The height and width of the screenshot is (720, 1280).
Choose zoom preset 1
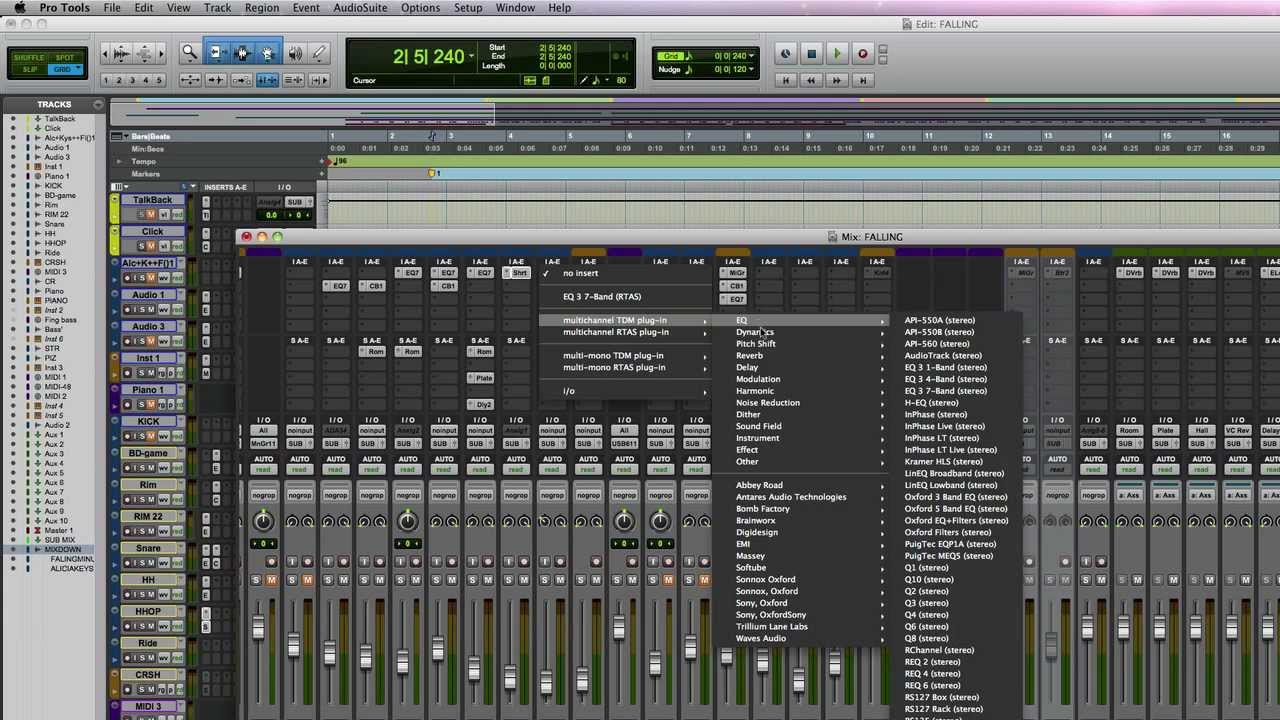pyautogui.click(x=106, y=80)
